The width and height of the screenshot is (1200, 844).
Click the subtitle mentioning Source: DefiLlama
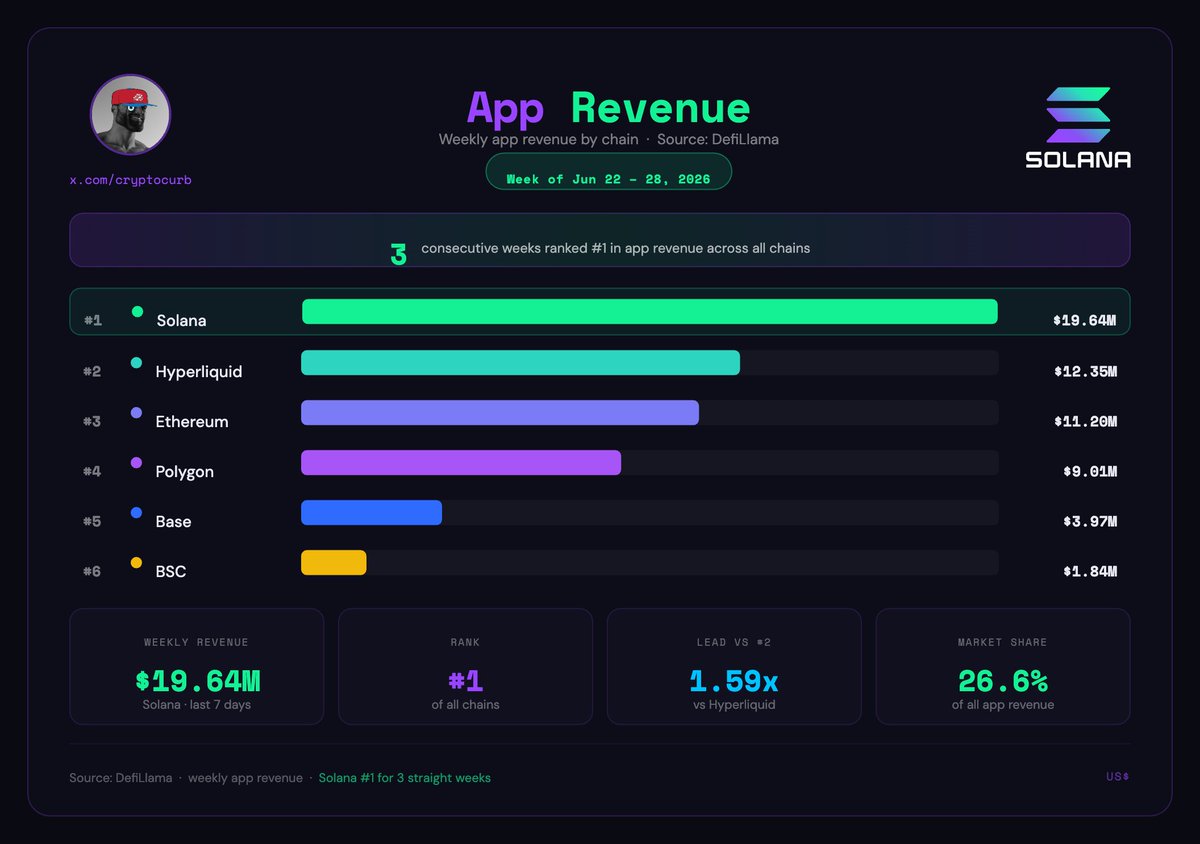(x=608, y=139)
